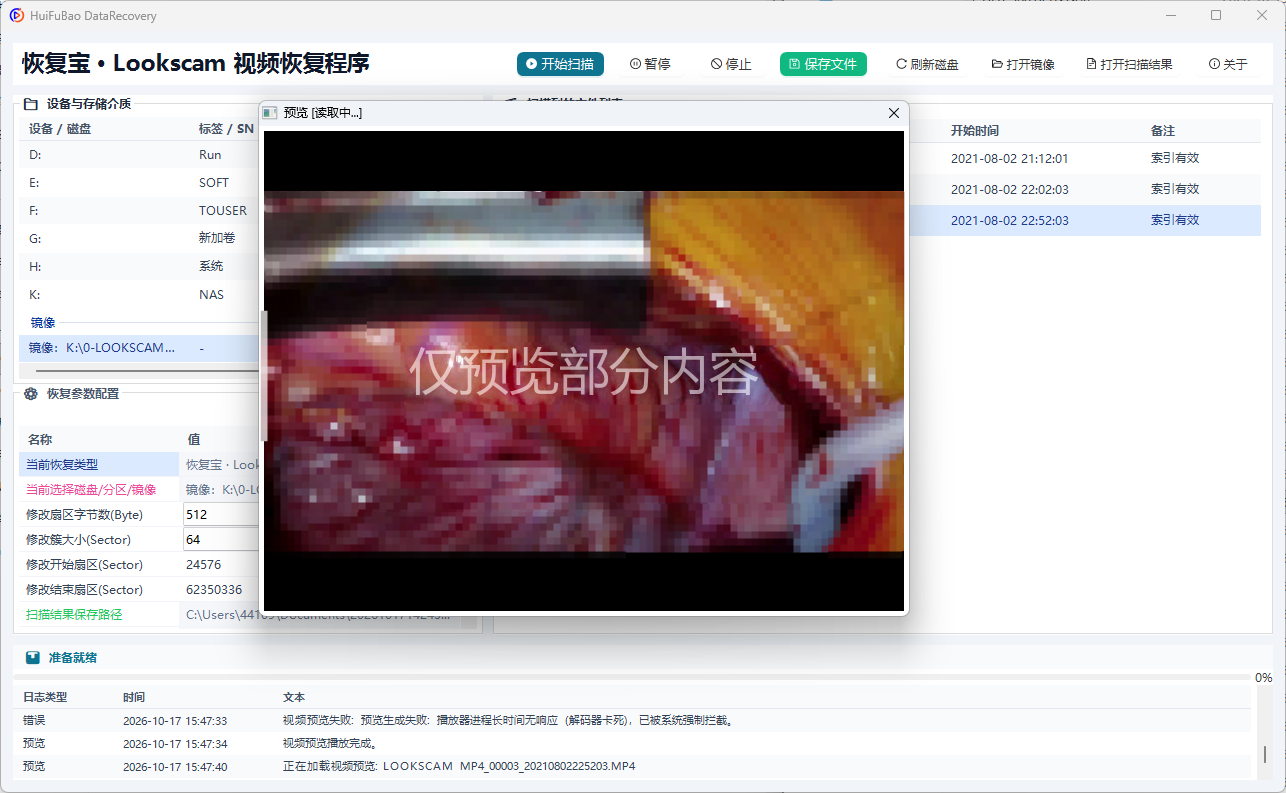Image resolution: width=1286 pixels, height=793 pixels.
Task: Click the 扇区字节数 input showing 512
Action: tap(221, 514)
